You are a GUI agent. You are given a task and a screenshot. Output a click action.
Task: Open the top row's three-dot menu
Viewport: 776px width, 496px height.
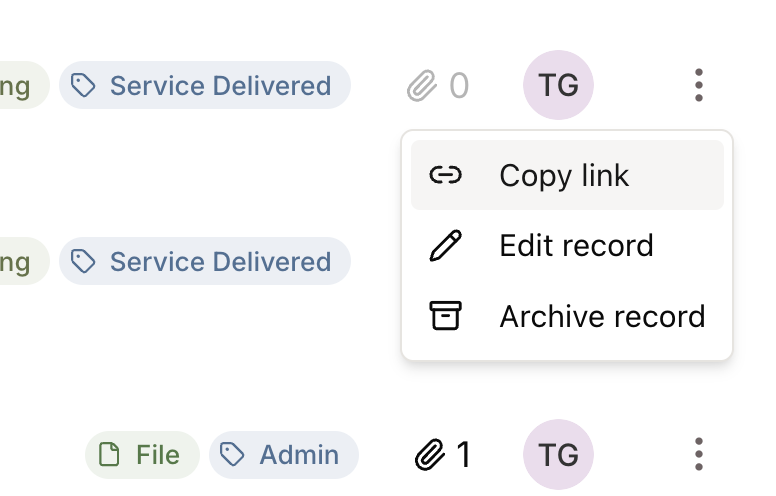698,85
